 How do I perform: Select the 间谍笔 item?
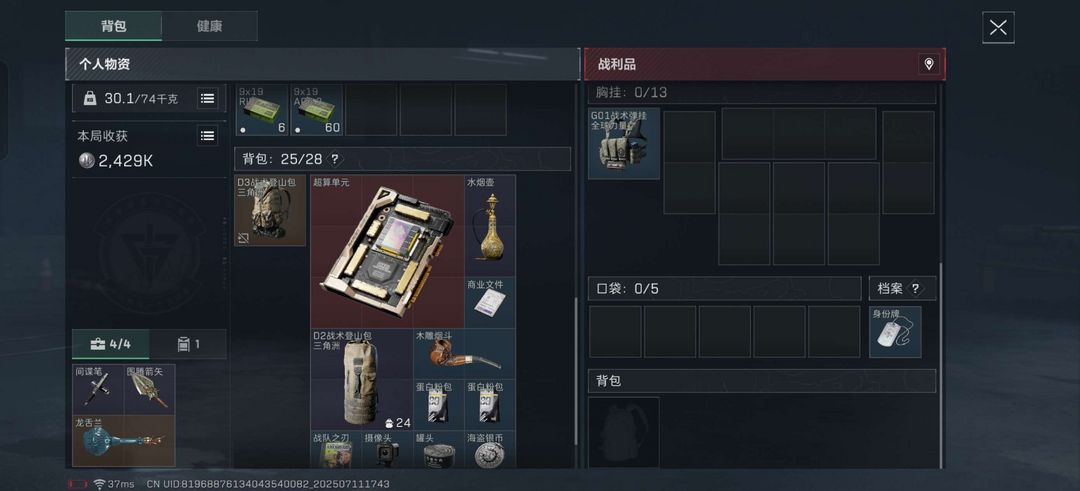[98, 389]
